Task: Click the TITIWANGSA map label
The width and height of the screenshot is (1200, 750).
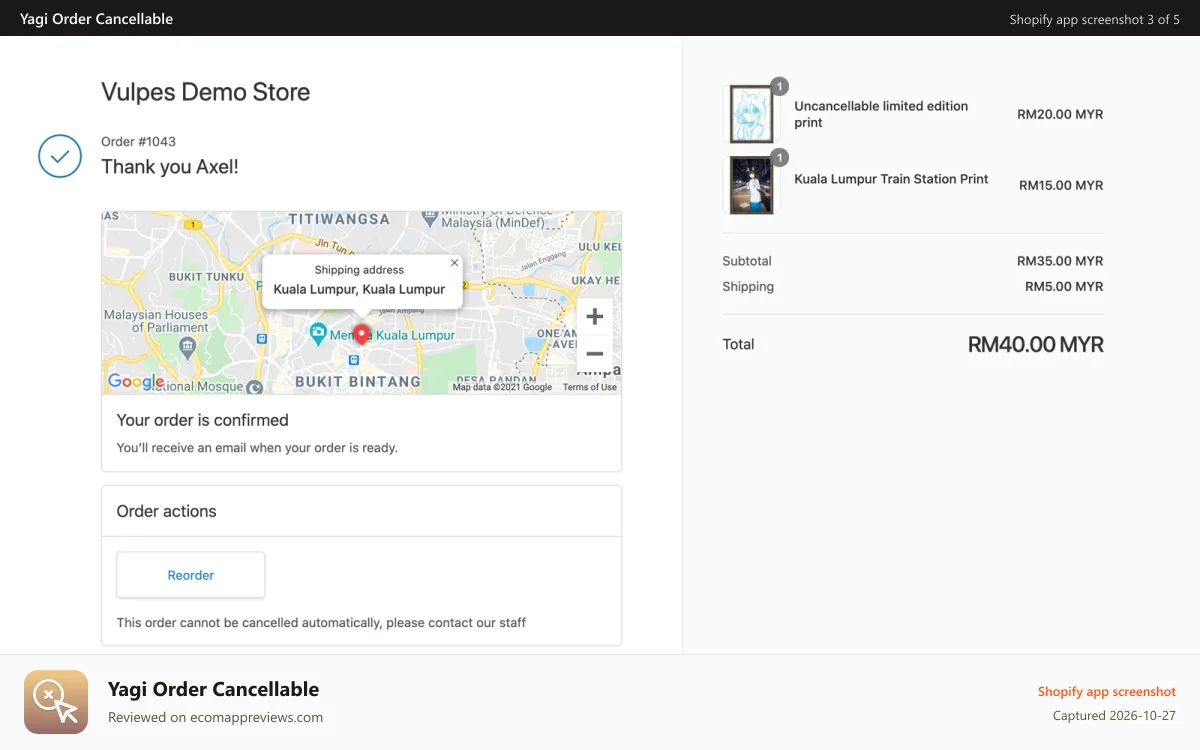Action: pos(339,218)
